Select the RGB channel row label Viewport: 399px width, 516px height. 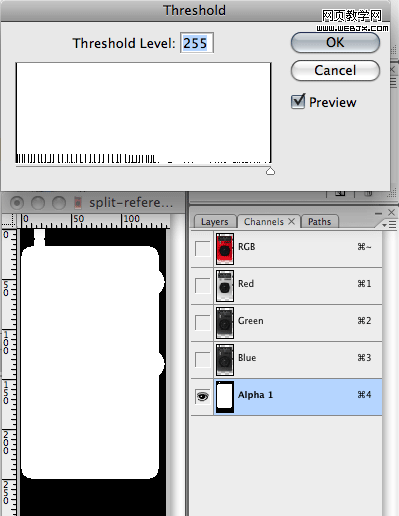(247, 247)
